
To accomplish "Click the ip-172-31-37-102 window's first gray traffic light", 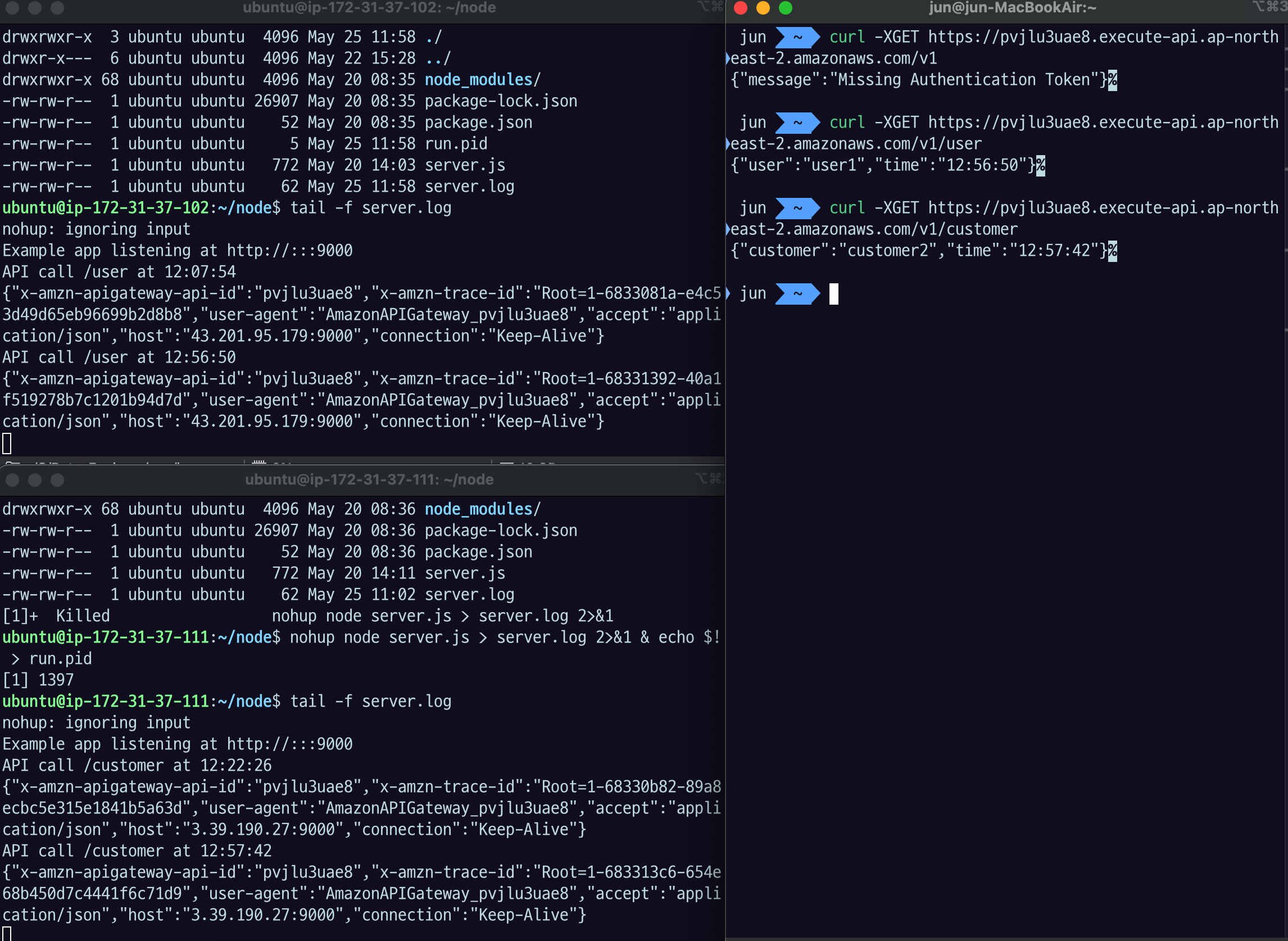I will 12,8.
